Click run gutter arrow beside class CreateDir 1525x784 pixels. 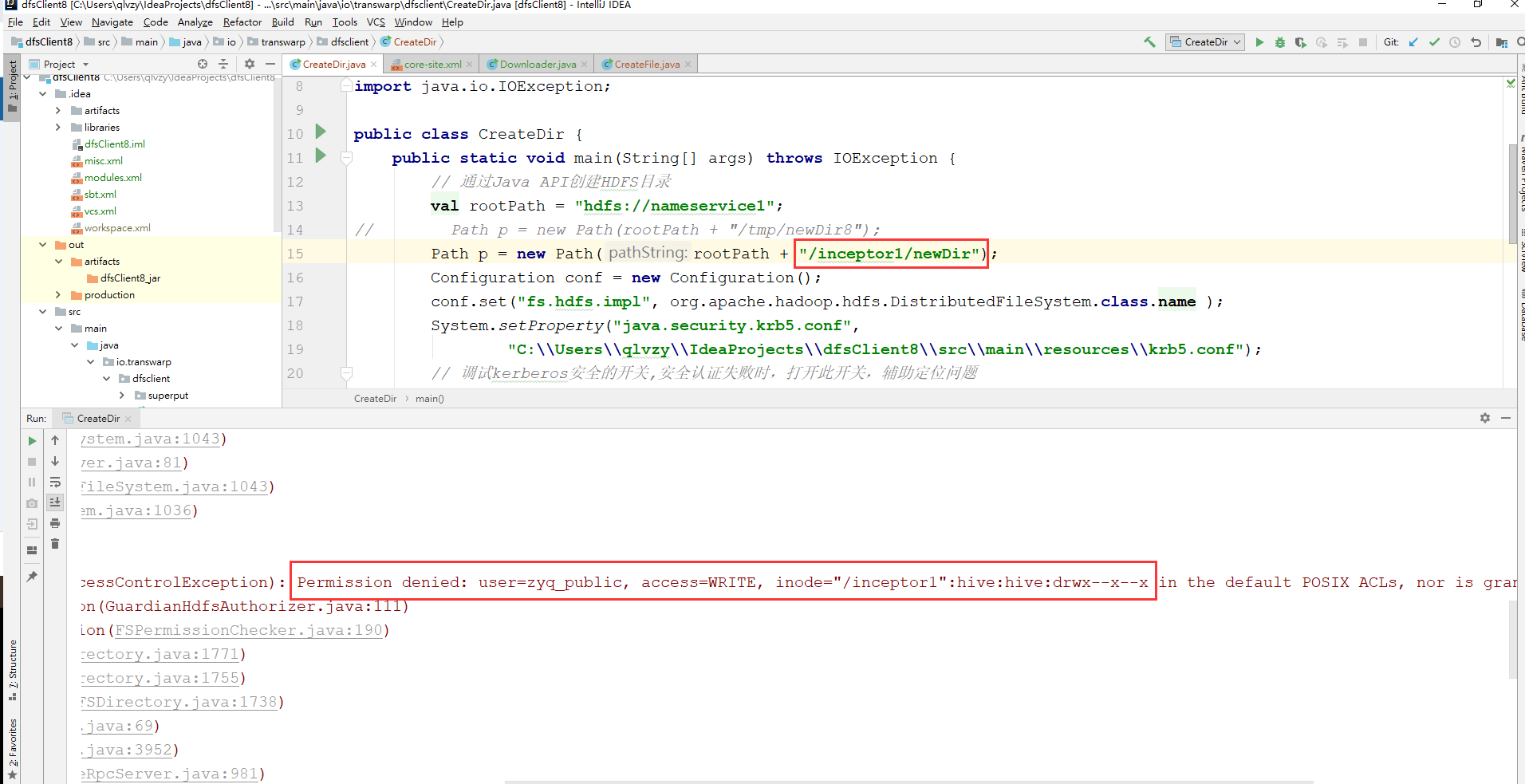coord(321,131)
